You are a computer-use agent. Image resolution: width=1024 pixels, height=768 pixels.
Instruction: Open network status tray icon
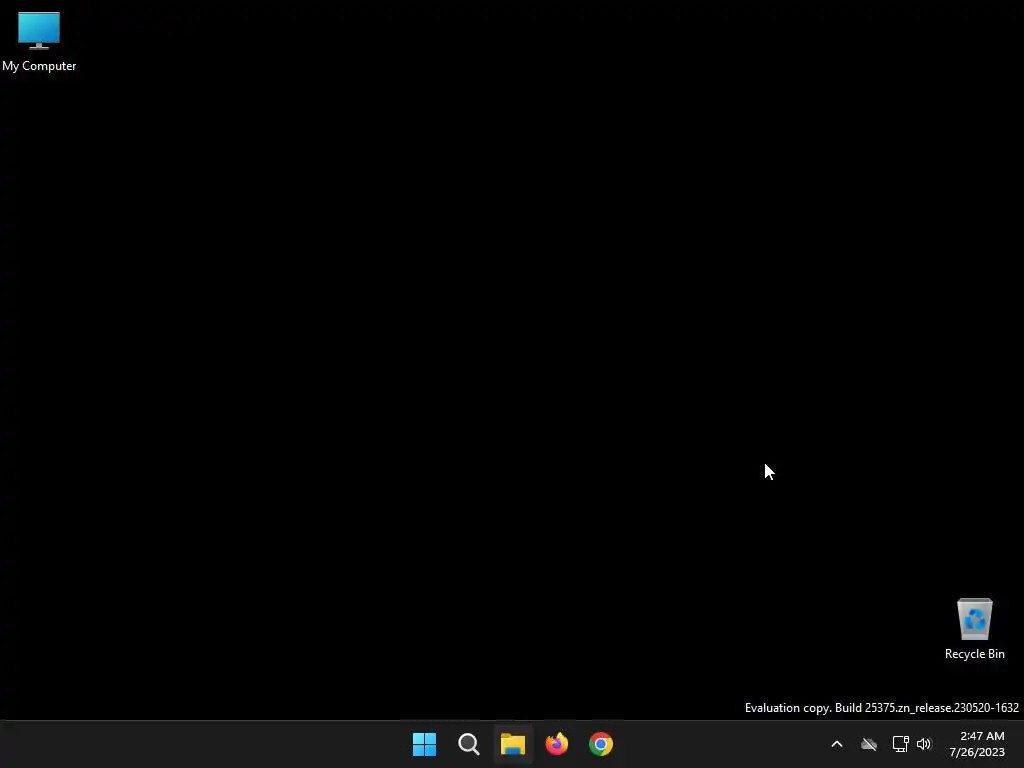(x=901, y=744)
